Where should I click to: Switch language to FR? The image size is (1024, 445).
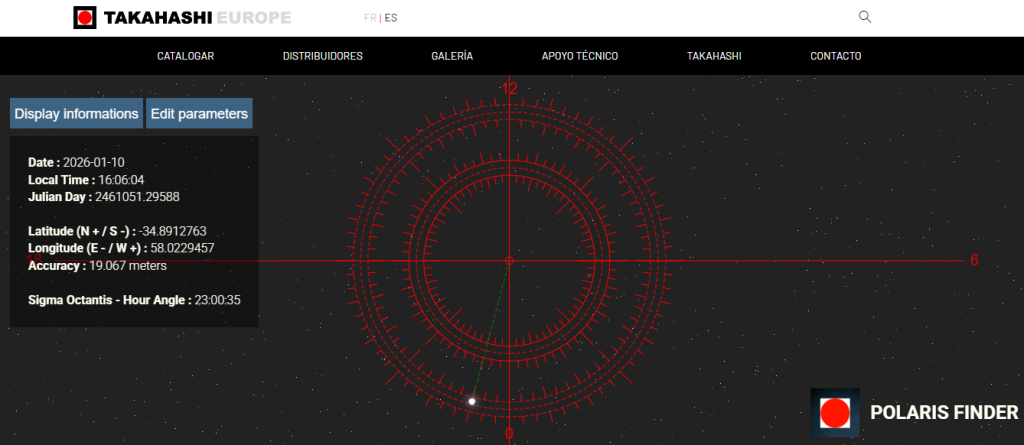pos(370,18)
